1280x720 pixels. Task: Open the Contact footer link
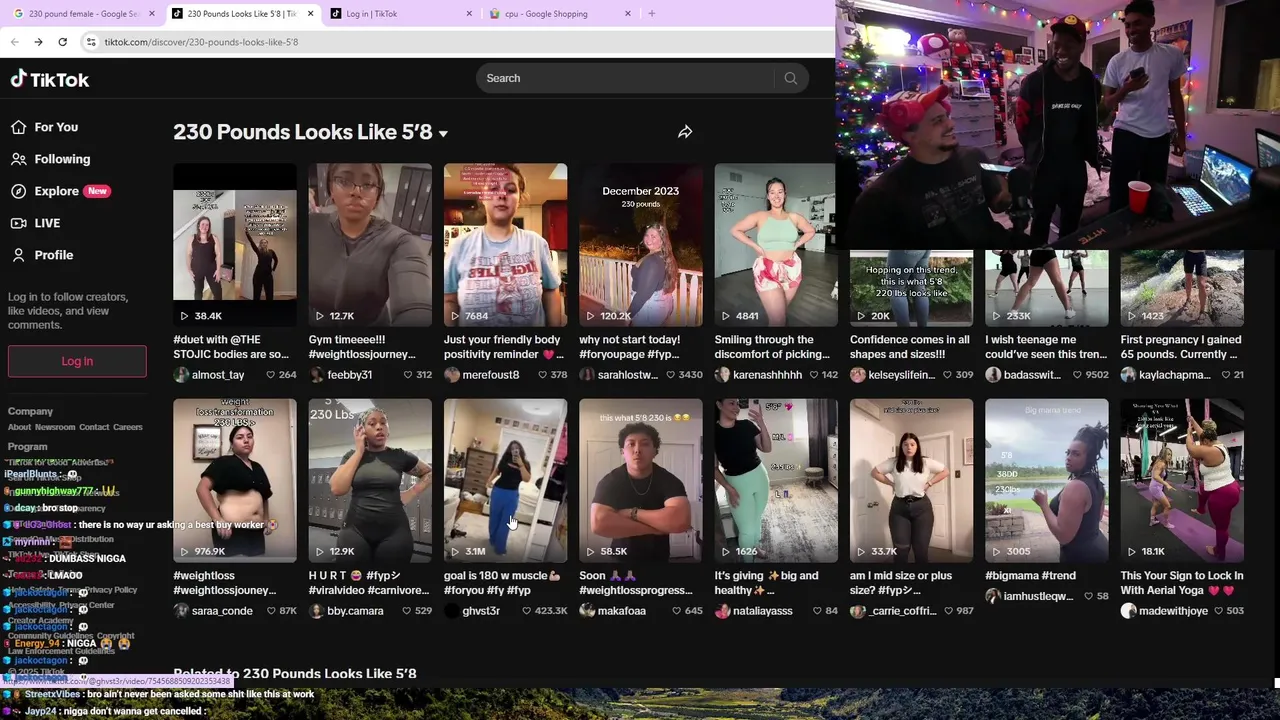coord(94,427)
